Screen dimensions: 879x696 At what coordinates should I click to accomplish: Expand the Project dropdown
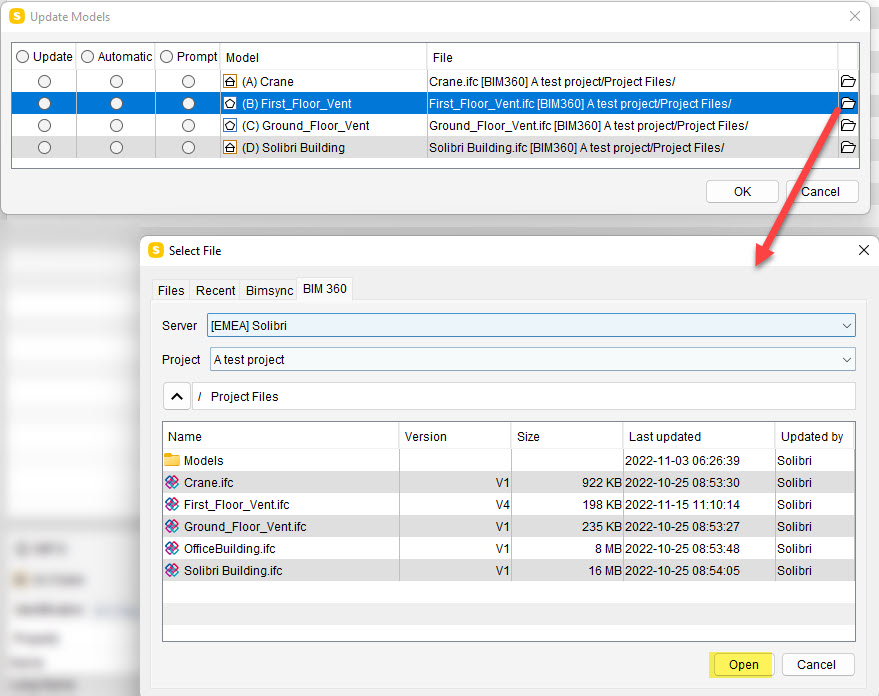click(x=847, y=360)
